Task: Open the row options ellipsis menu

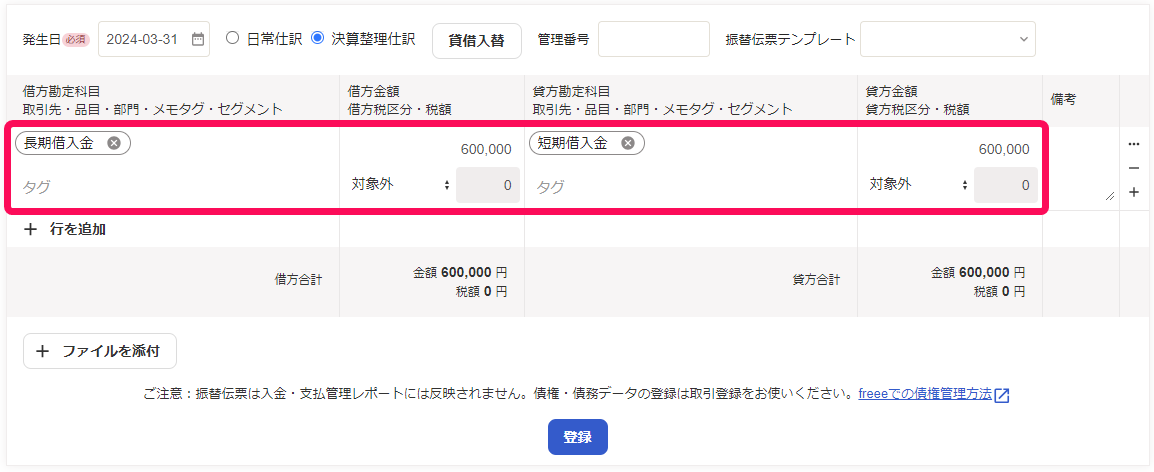Action: (1134, 144)
